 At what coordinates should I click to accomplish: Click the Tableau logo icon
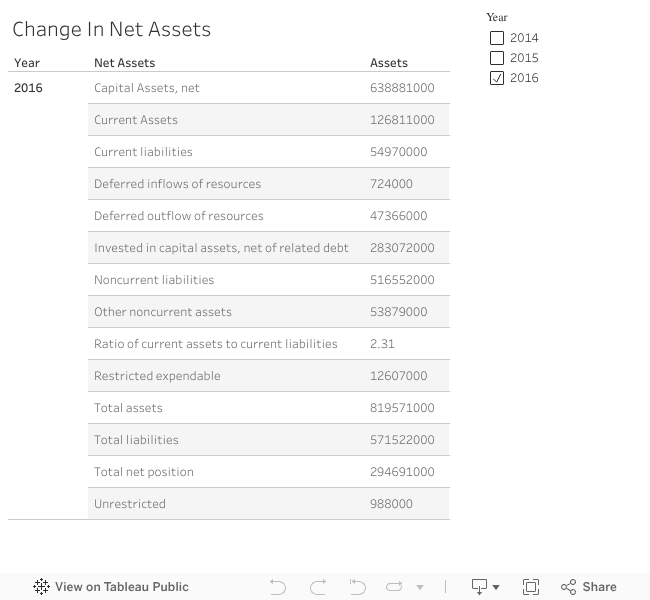click(x=41, y=587)
